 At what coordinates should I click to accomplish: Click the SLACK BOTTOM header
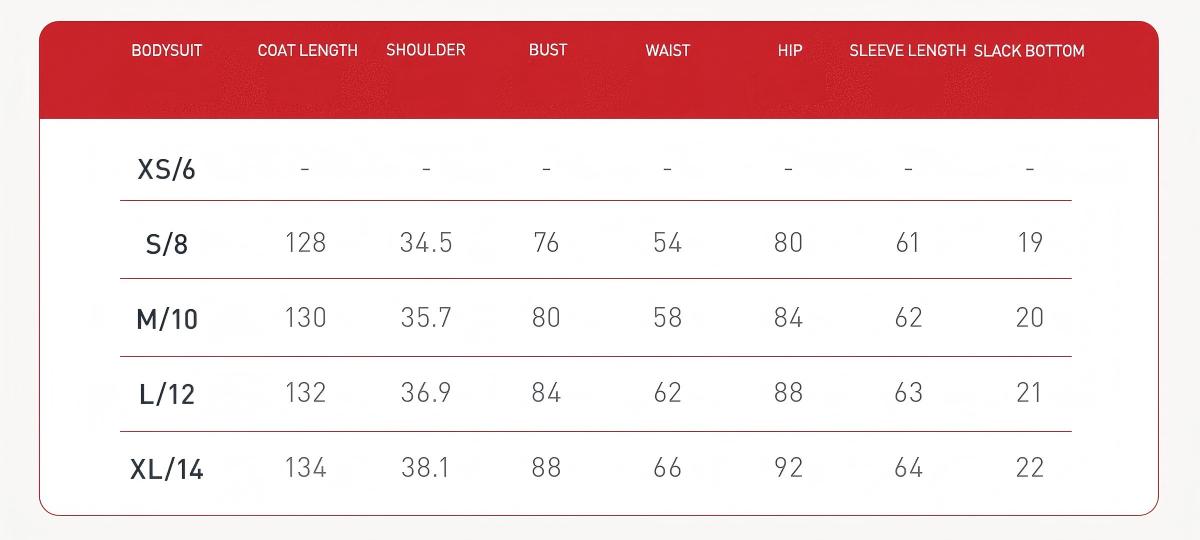point(1028,50)
